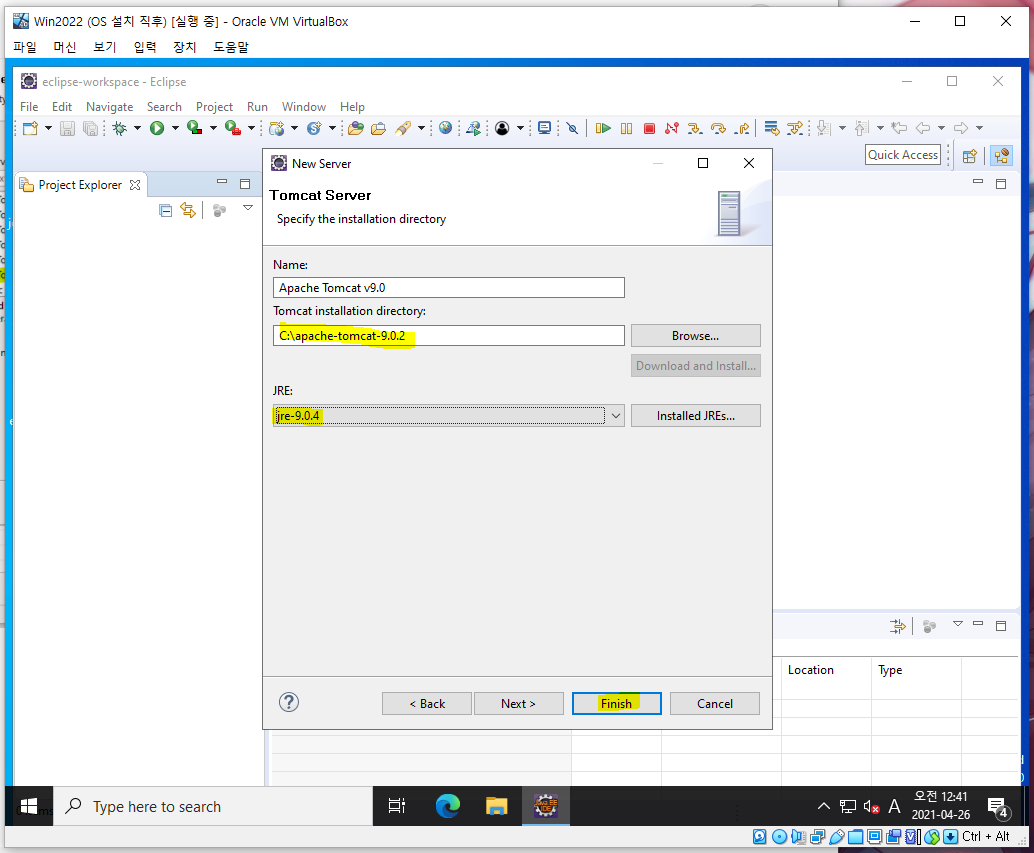Open Microsoft Edge from the taskbar
The height and width of the screenshot is (853, 1034).
(448, 806)
